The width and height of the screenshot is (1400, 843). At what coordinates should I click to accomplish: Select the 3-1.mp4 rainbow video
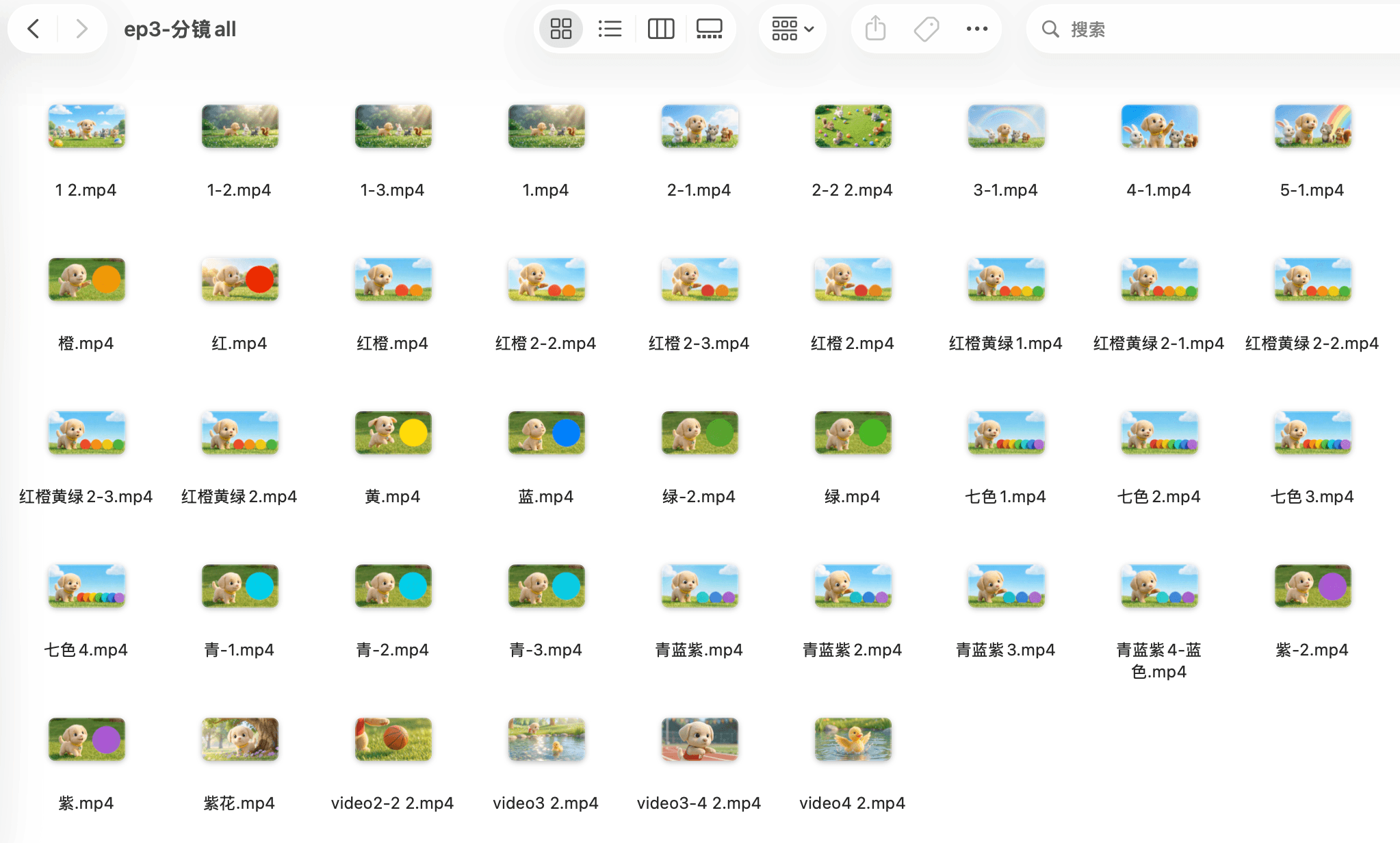1006,127
